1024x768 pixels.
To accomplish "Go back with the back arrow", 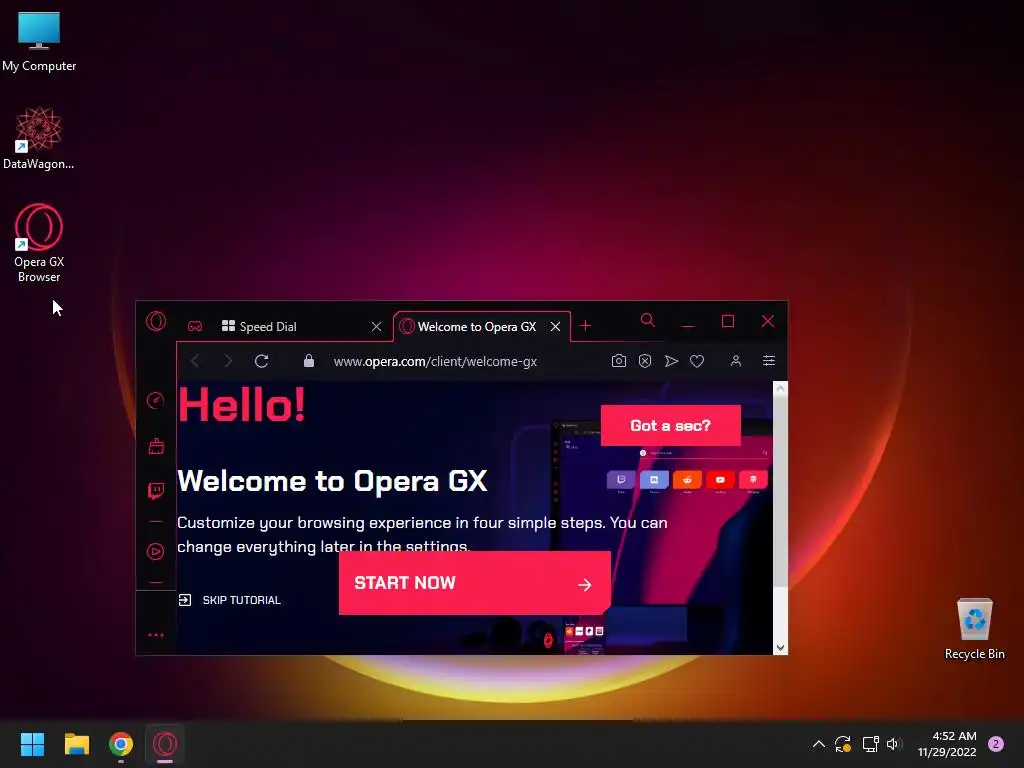I will click(195, 361).
